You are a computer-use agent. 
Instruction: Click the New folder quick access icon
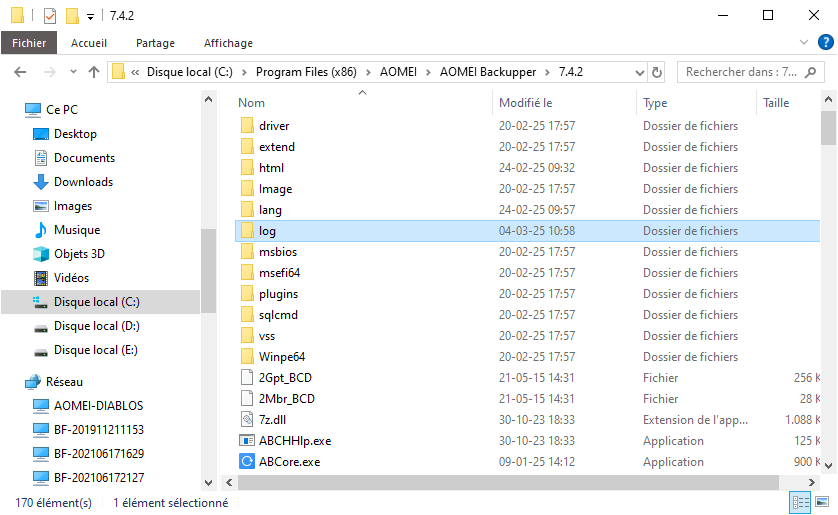coord(72,15)
